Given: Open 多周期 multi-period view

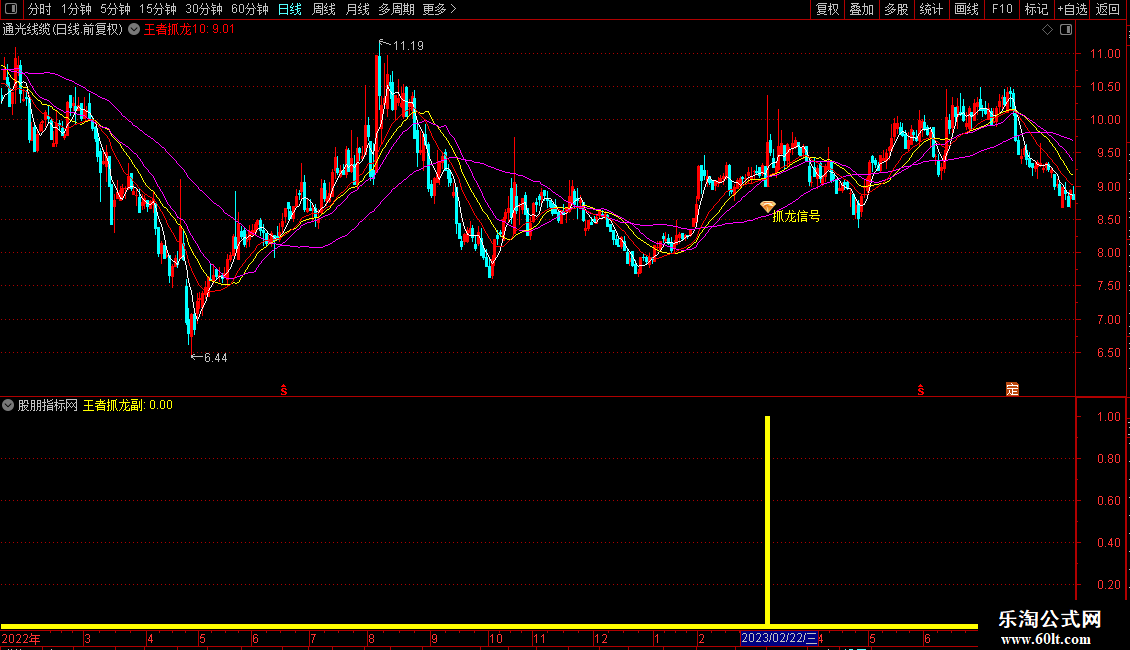Looking at the screenshot, I should pyautogui.click(x=396, y=9).
